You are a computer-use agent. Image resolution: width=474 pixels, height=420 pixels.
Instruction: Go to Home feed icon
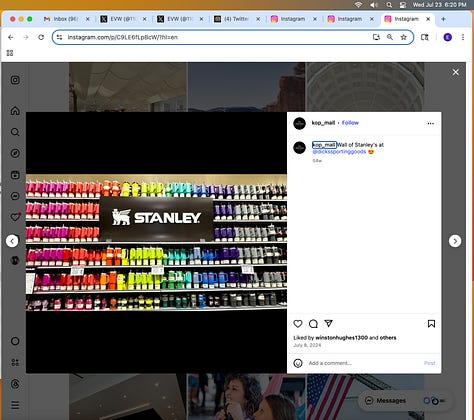(x=15, y=111)
